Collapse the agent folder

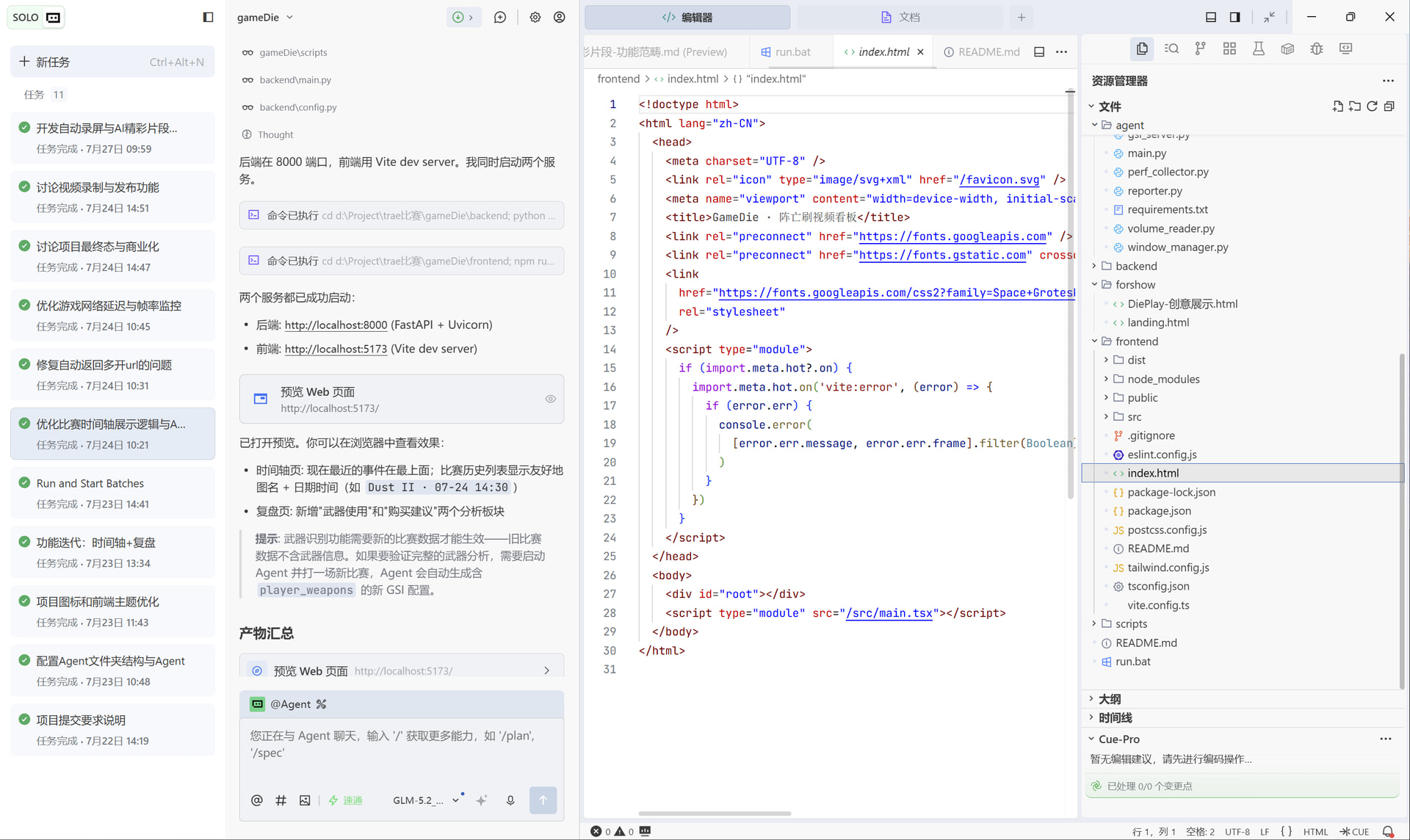tap(1093, 126)
